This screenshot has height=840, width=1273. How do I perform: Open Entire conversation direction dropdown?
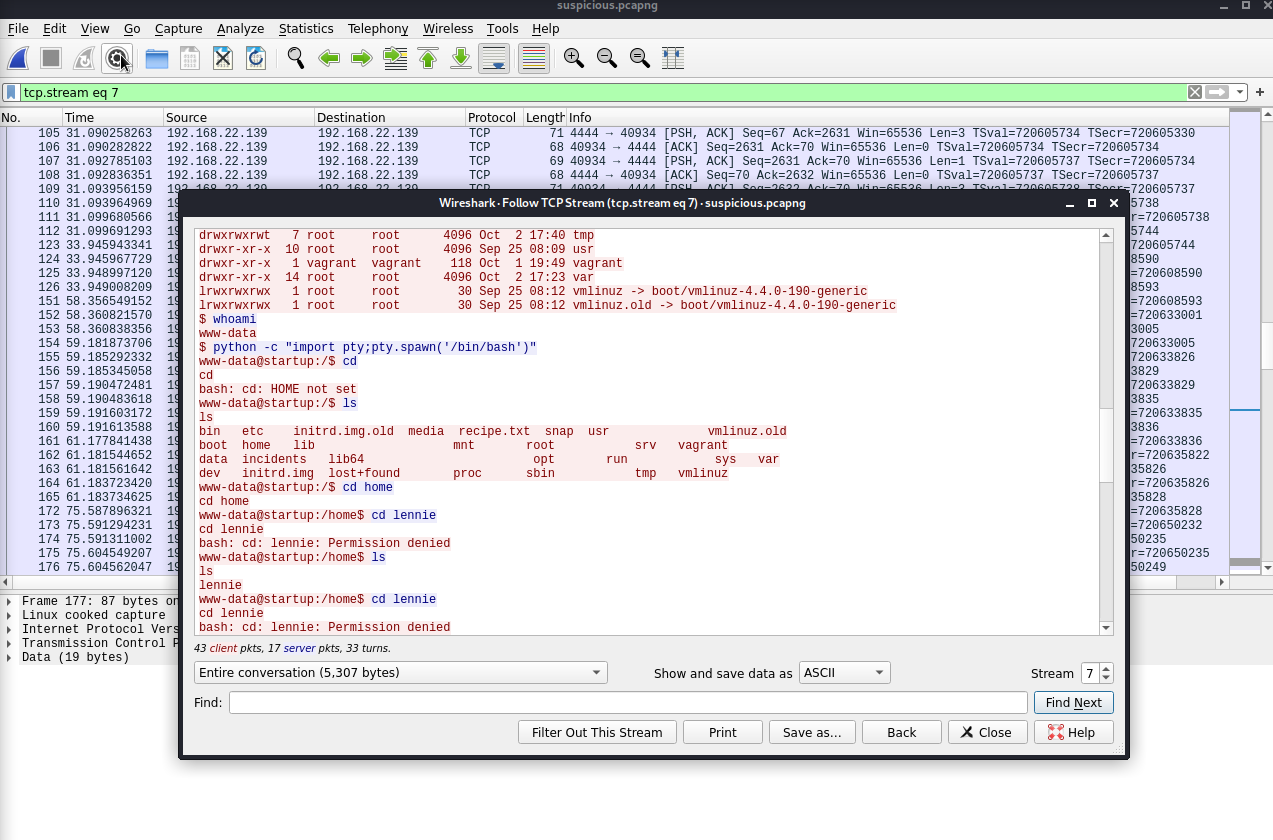tap(401, 673)
